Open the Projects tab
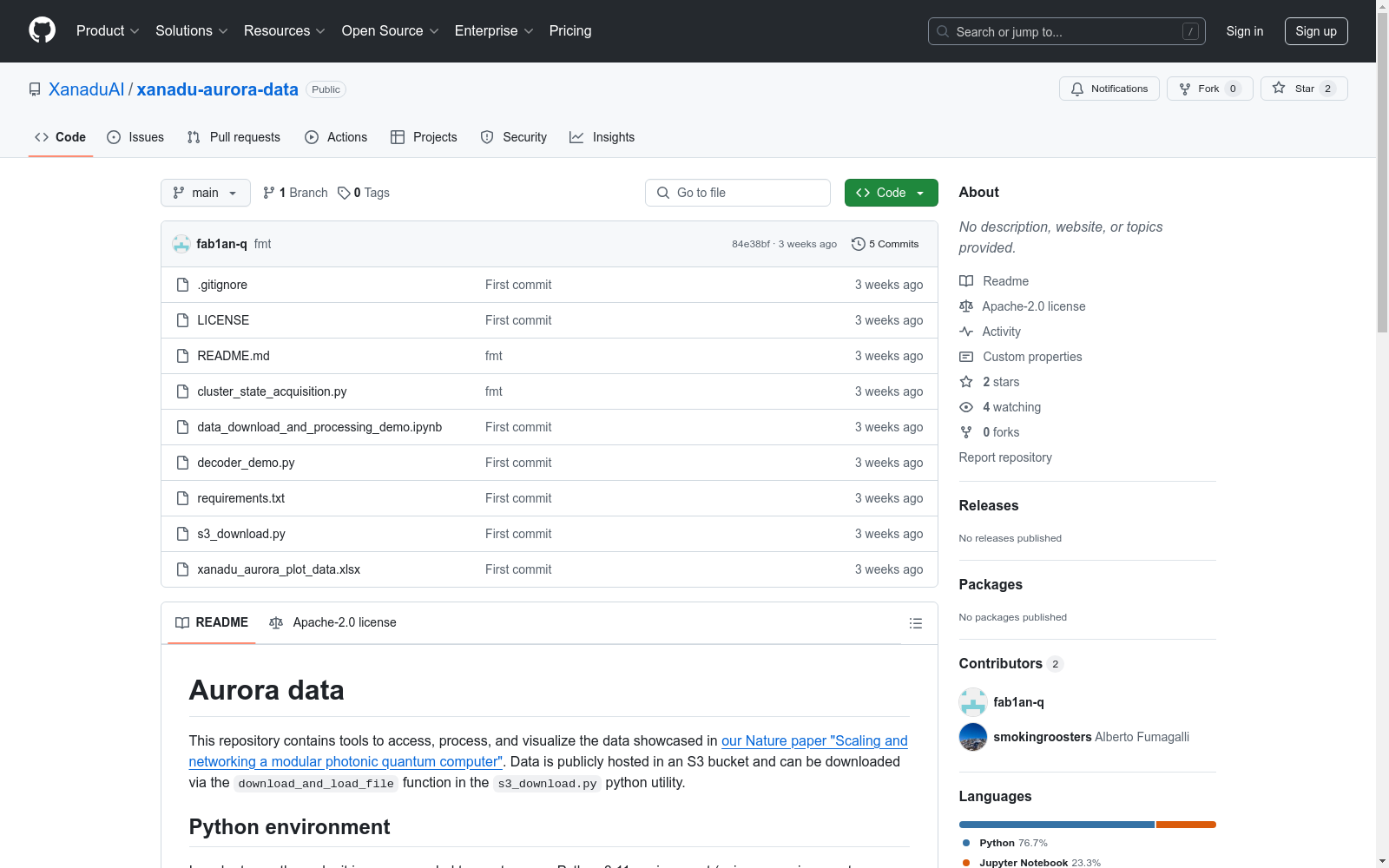The height and width of the screenshot is (868, 1389). tap(424, 137)
